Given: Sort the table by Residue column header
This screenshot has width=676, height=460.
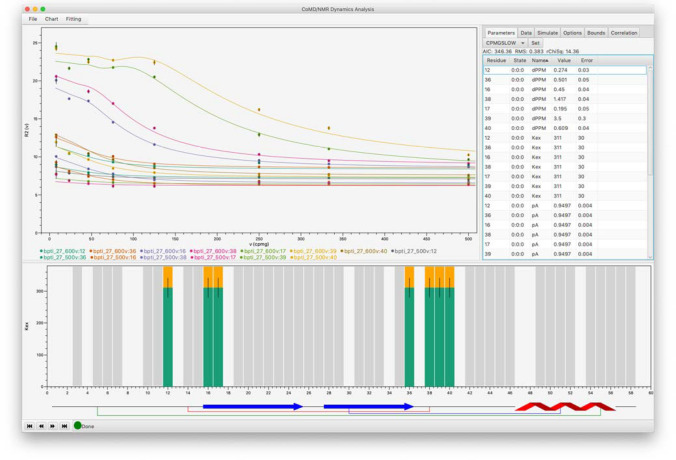Looking at the screenshot, I should point(494,60).
